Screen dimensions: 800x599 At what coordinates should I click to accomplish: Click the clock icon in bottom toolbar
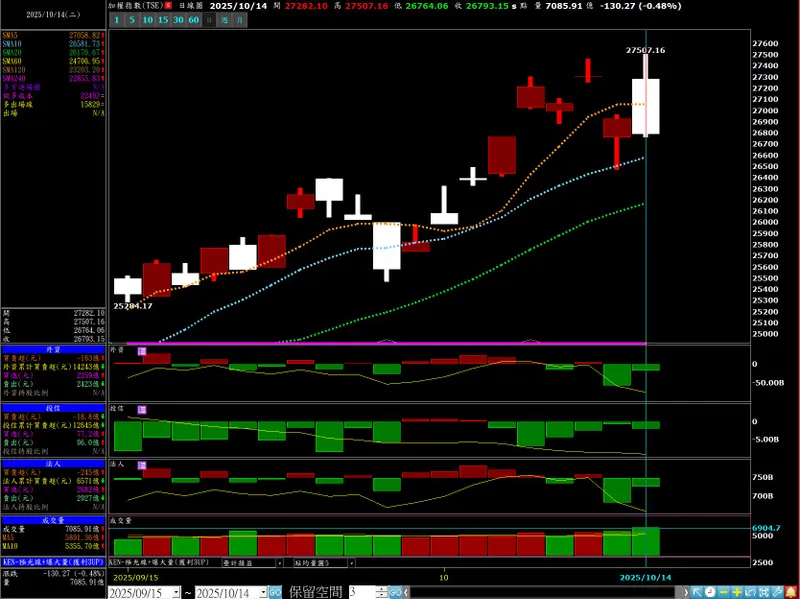[x=710, y=592]
